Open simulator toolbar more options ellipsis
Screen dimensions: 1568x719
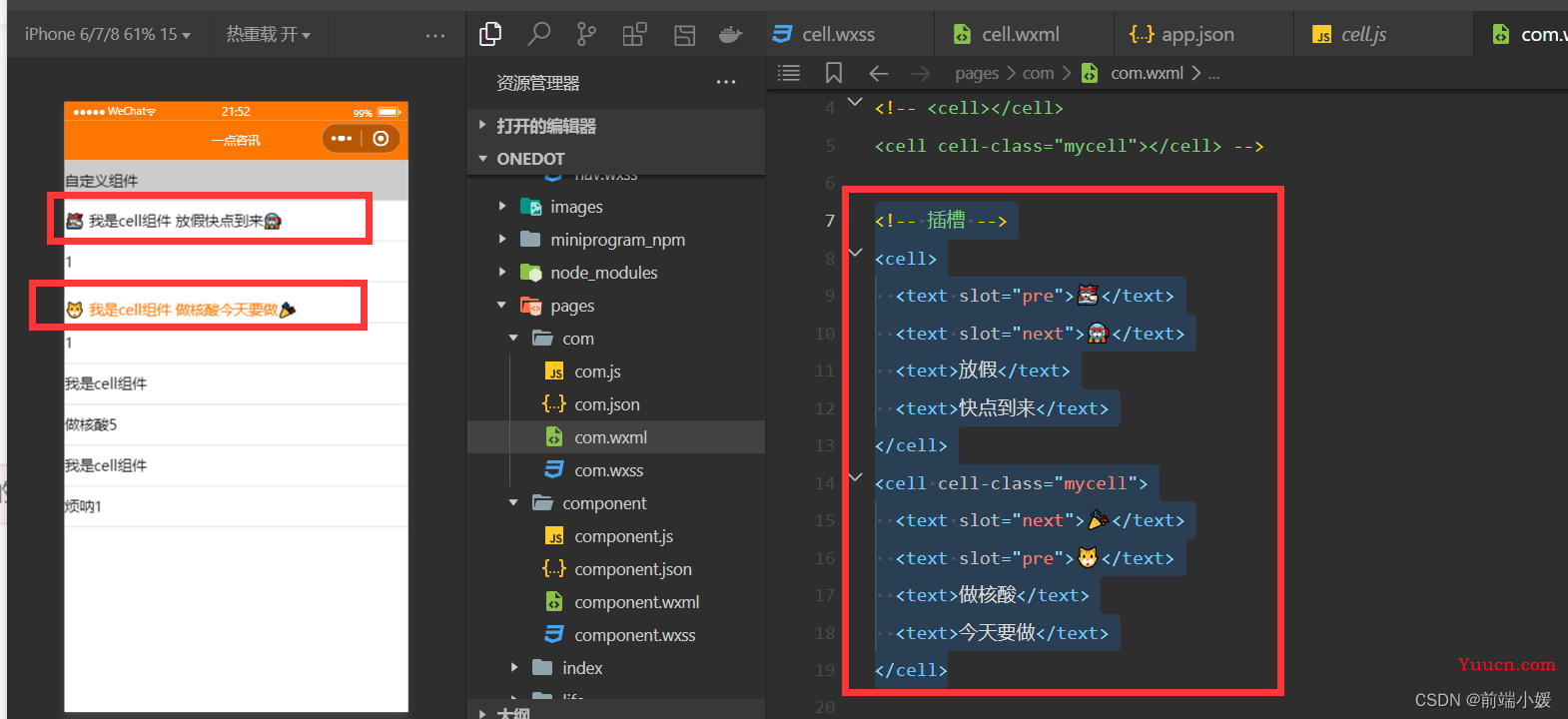click(435, 35)
